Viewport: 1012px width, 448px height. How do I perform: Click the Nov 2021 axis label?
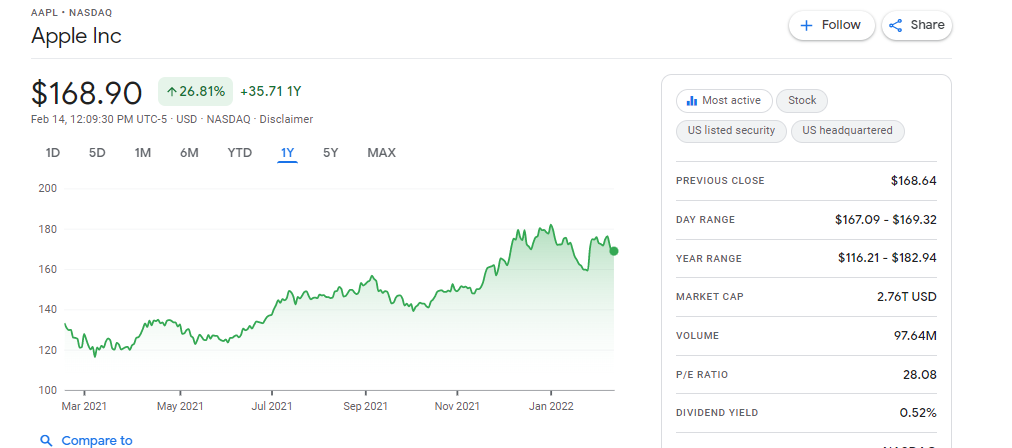(x=457, y=406)
